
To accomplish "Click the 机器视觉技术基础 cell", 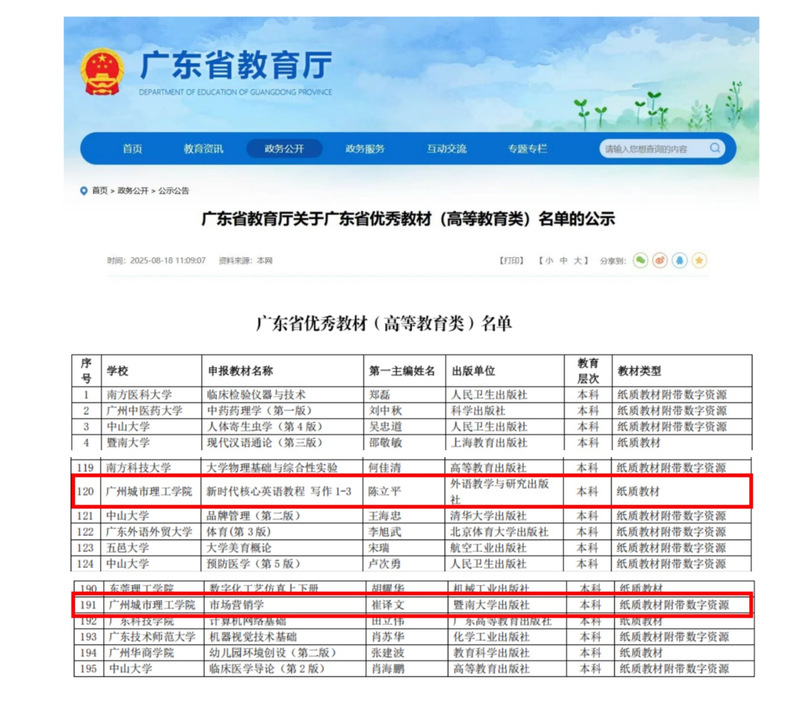I will (253, 637).
